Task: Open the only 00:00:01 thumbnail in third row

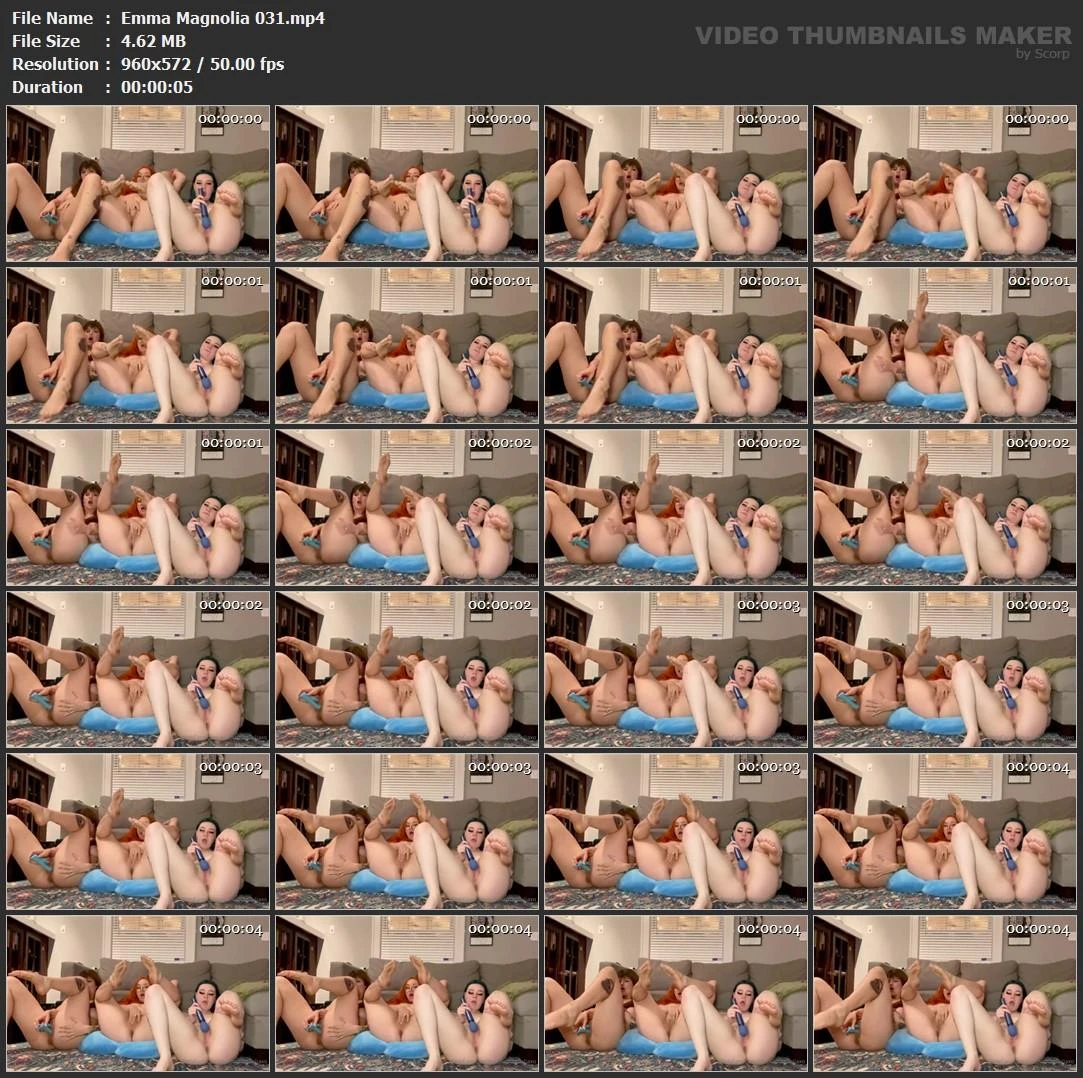Action: coord(137,507)
